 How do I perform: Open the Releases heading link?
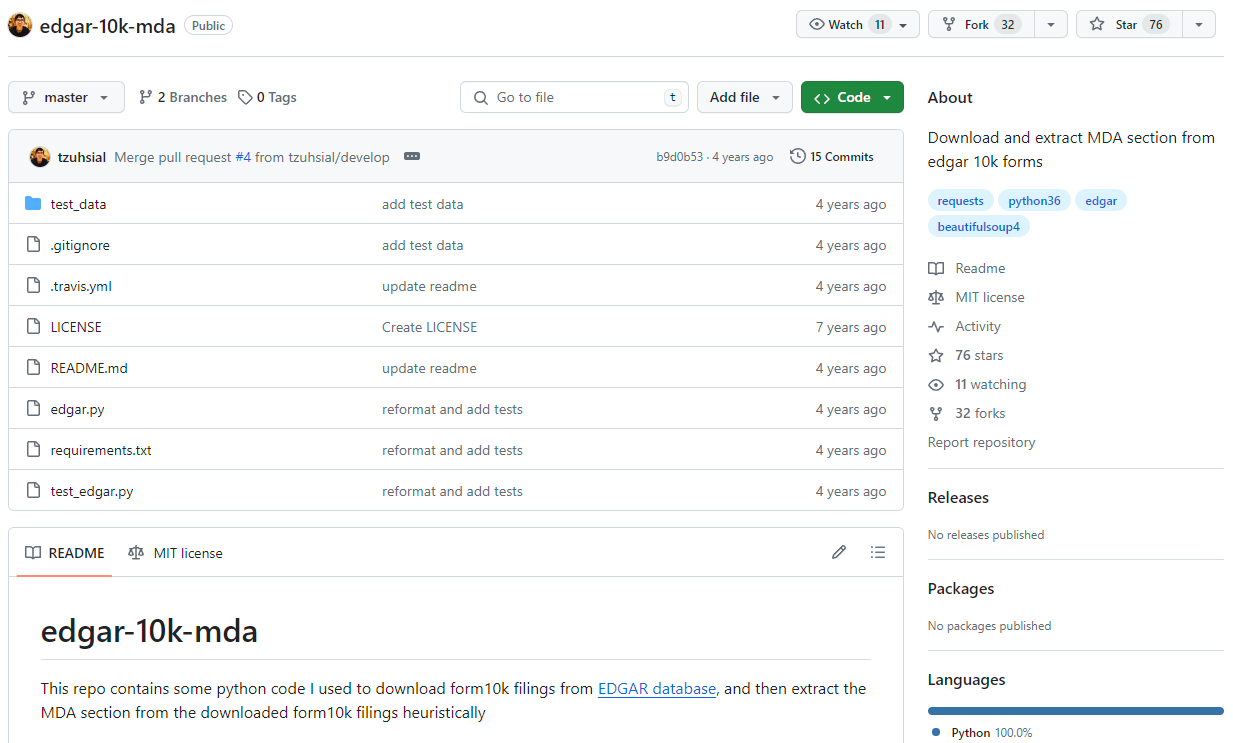coord(958,497)
